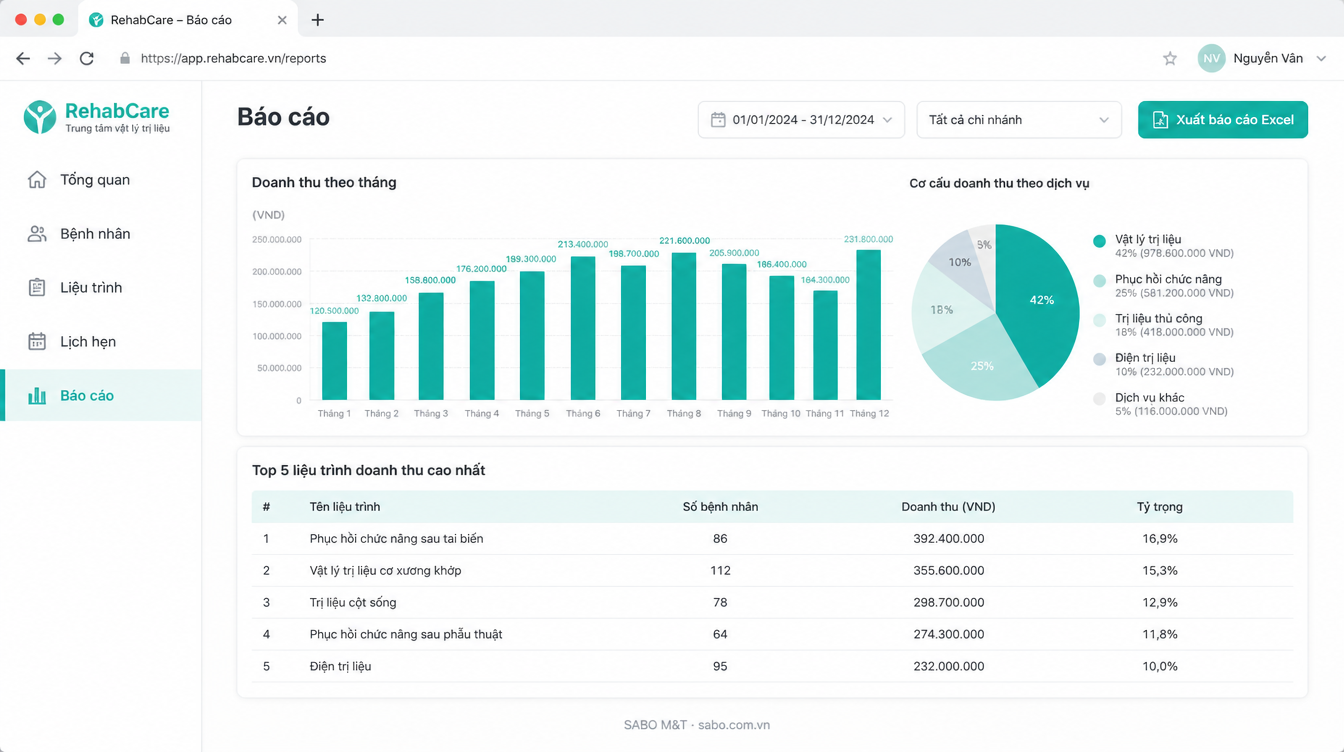
Task: Bookmark this page with the star icon
Action: [x=1170, y=59]
